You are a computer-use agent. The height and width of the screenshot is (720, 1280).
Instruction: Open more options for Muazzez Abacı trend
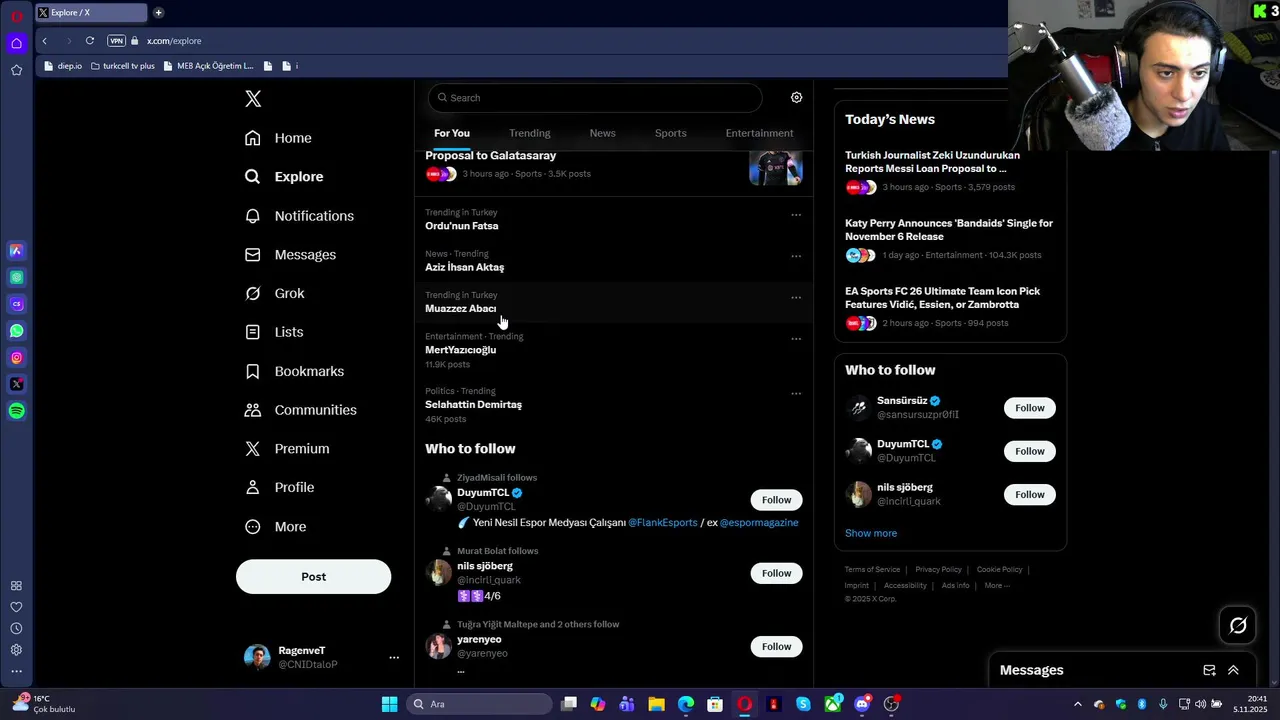click(796, 297)
